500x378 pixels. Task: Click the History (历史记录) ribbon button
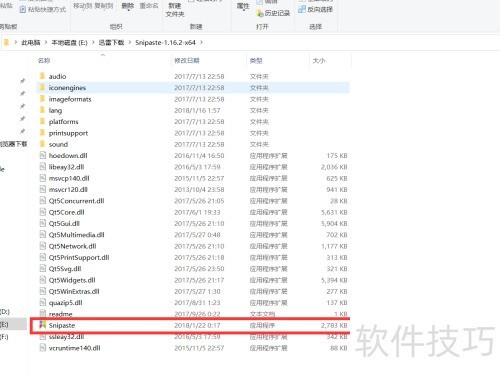point(273,13)
